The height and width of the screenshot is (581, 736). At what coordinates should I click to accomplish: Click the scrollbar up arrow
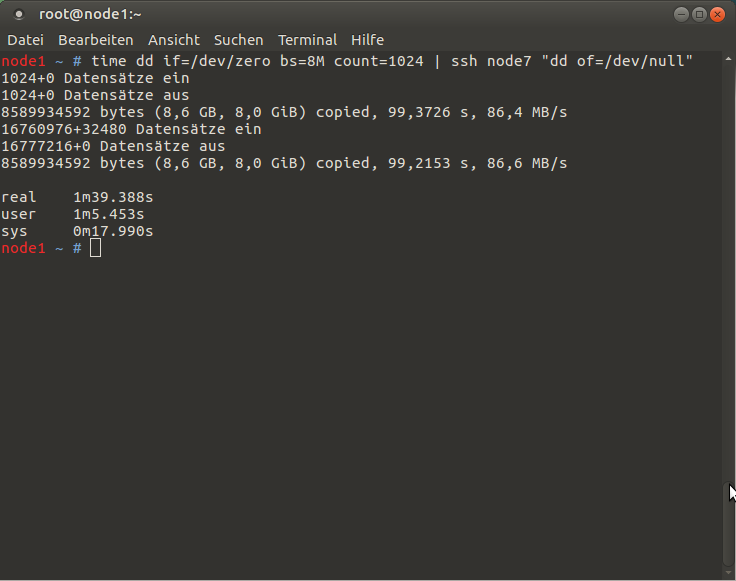728,59
